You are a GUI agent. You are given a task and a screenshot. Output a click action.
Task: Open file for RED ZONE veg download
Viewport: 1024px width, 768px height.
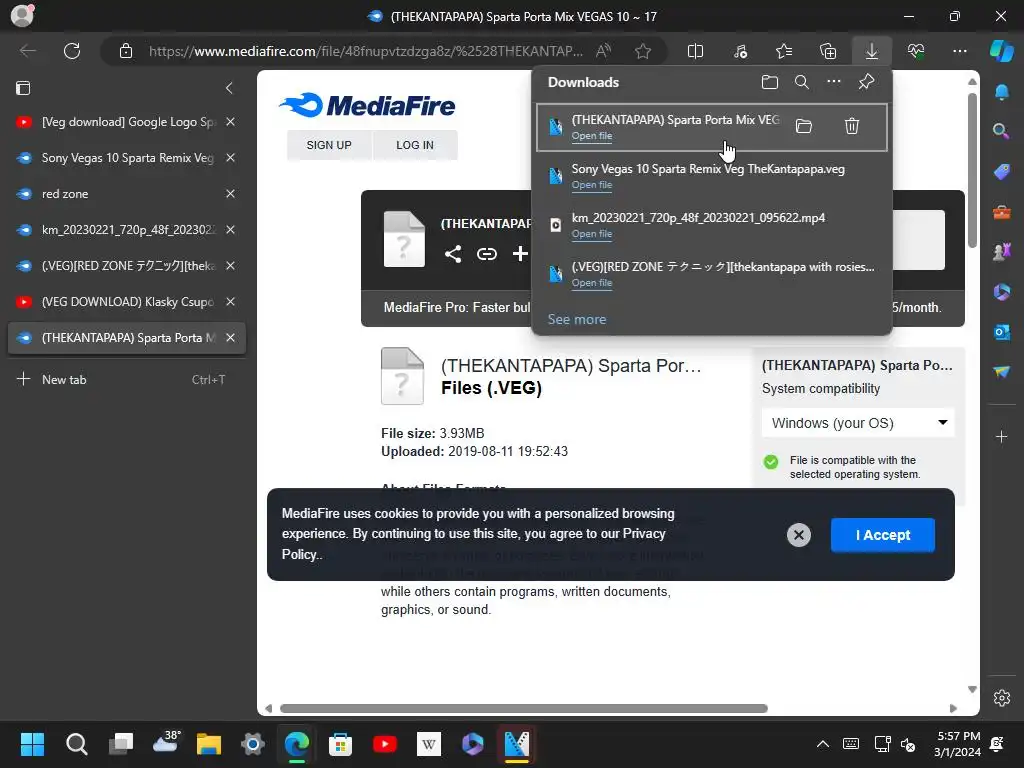click(592, 283)
